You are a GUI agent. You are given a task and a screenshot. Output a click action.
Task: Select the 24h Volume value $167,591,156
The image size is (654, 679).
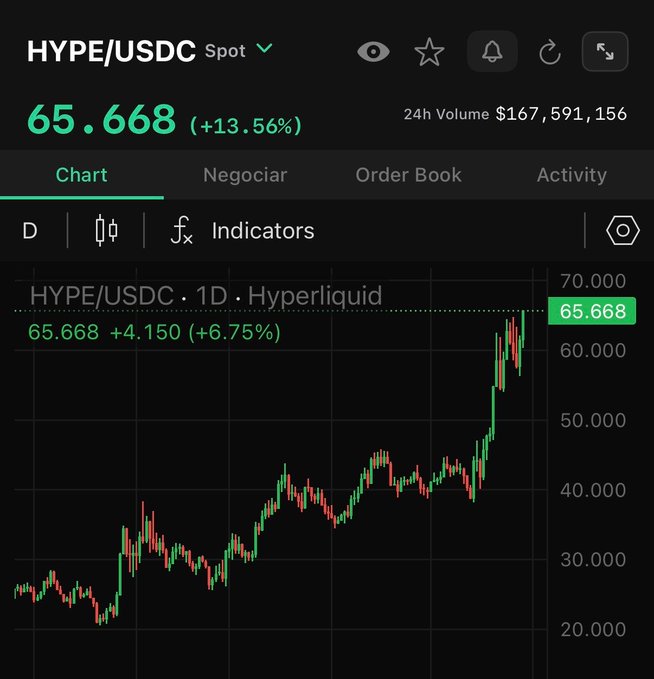(x=561, y=114)
